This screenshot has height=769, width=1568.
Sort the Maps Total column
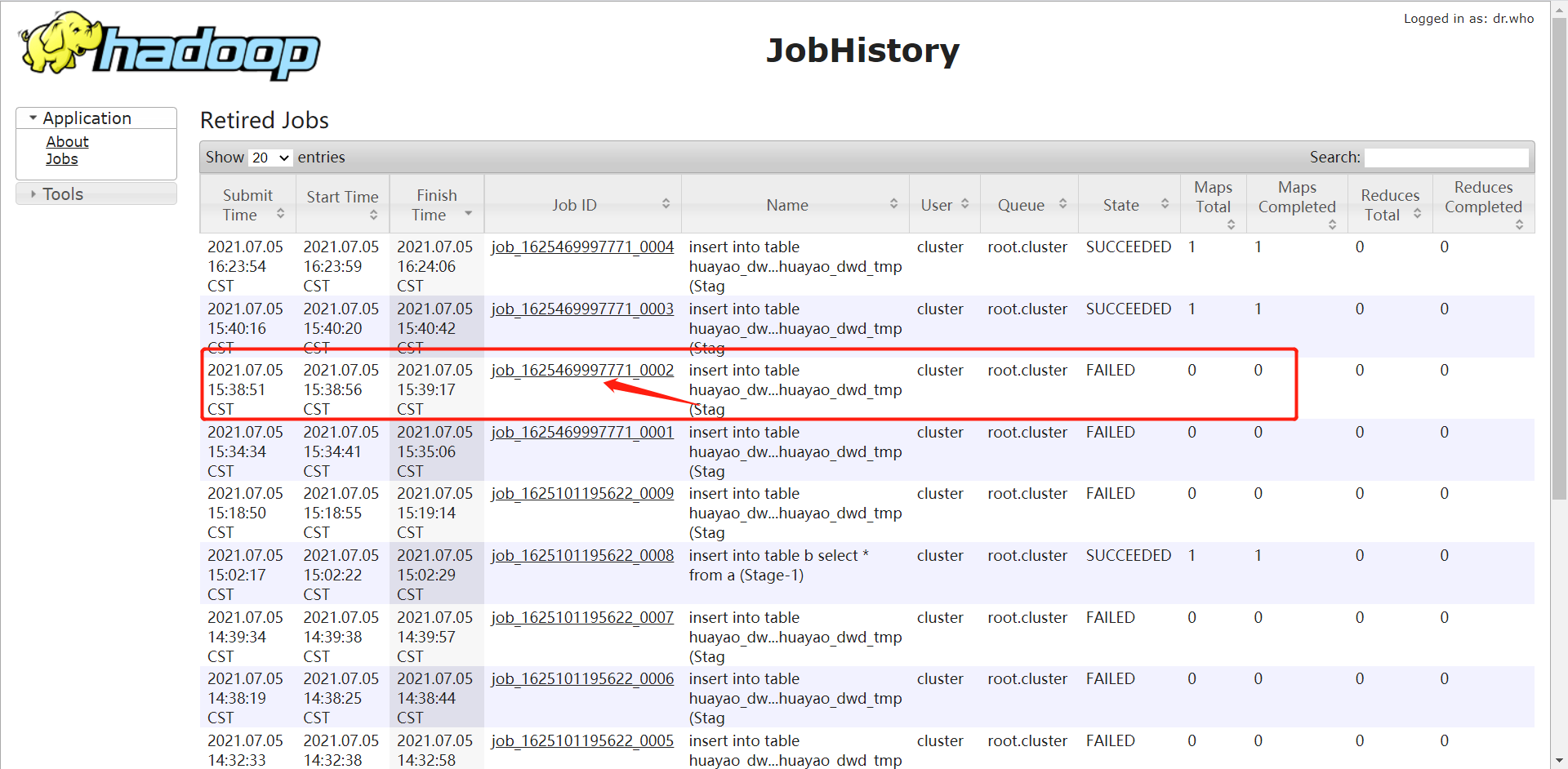click(x=1232, y=224)
